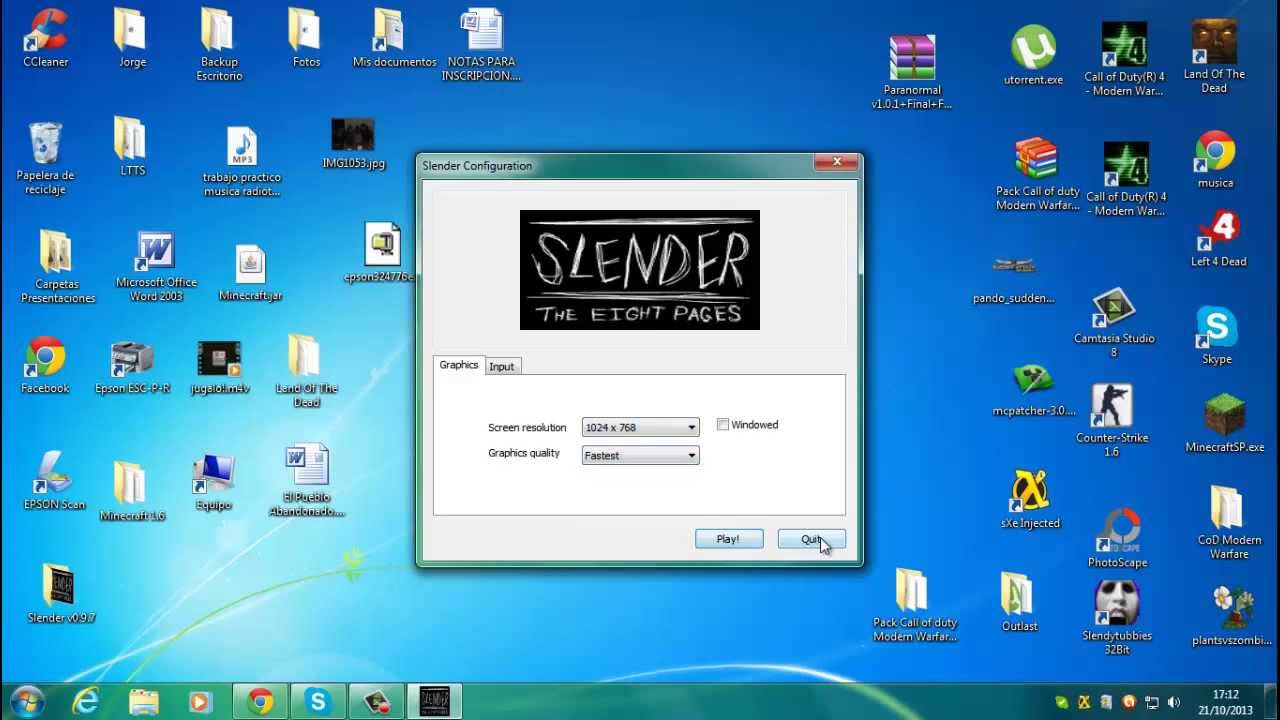Select the CCleaner desktop shortcut
This screenshot has width=1280, height=720.
pos(46,38)
